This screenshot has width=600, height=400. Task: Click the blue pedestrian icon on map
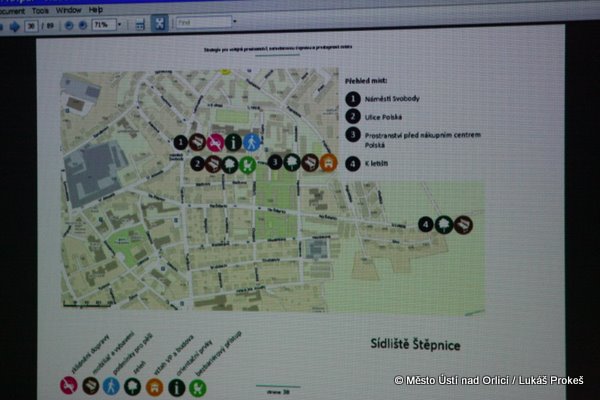click(x=253, y=143)
